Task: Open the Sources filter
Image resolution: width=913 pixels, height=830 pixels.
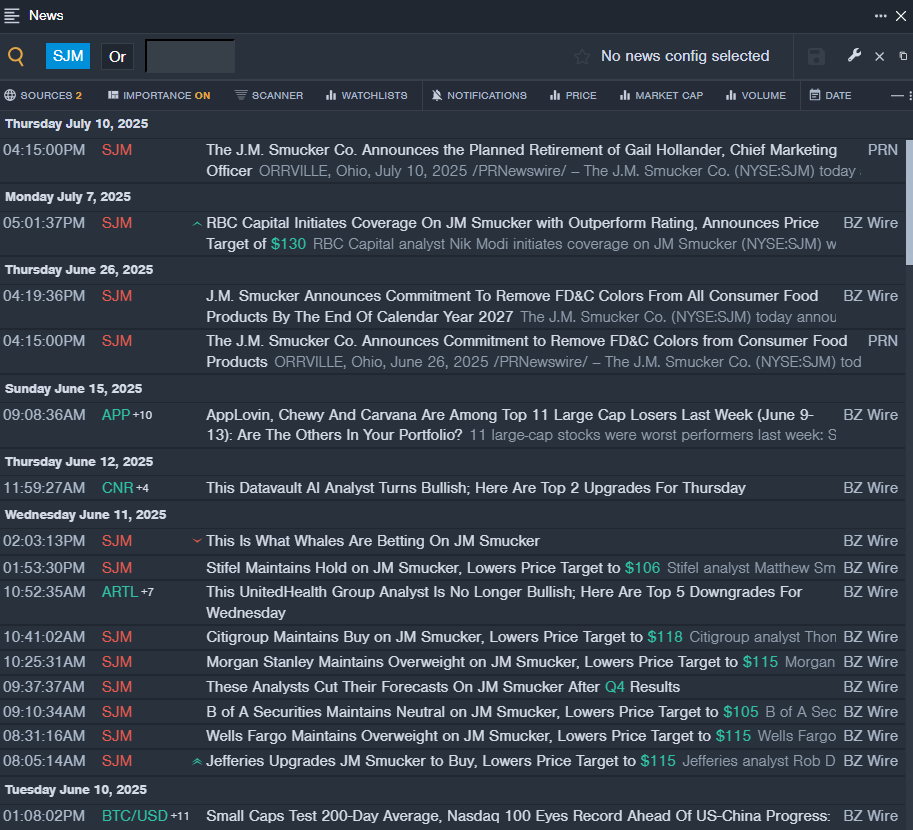Action: (43, 96)
